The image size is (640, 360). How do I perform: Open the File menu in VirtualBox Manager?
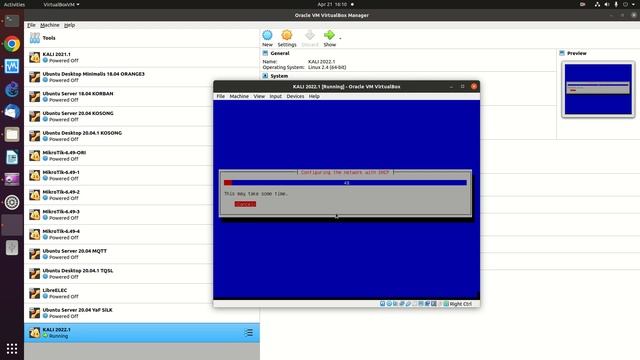coord(31,25)
